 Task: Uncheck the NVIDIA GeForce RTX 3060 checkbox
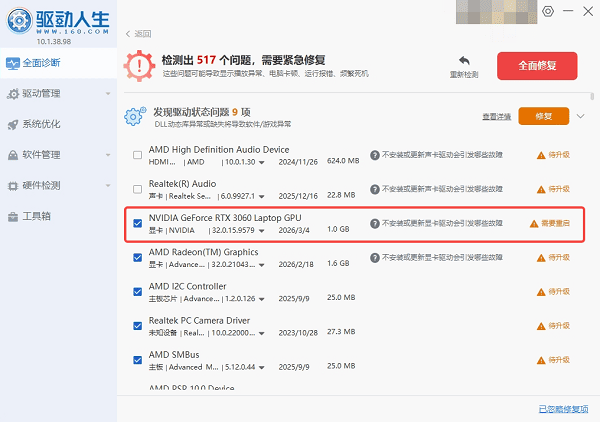[137, 223]
